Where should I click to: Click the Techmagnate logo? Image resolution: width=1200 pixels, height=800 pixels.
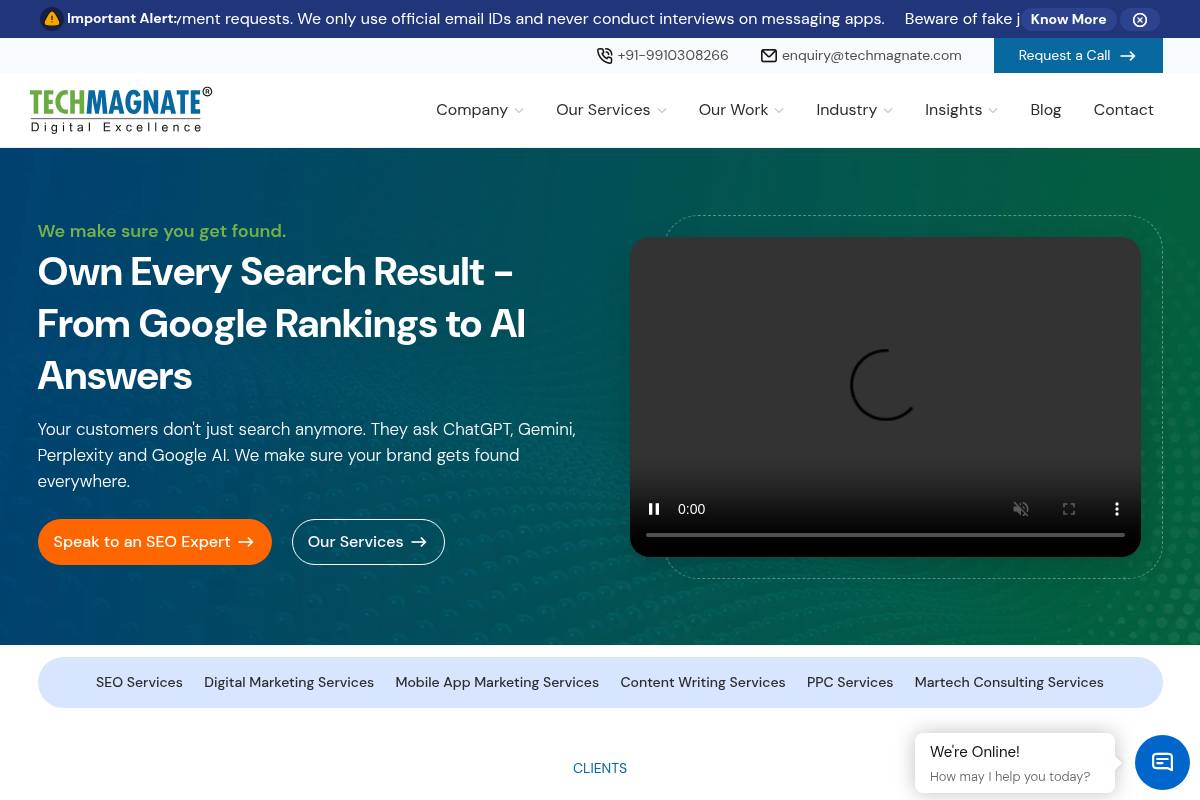click(x=121, y=110)
